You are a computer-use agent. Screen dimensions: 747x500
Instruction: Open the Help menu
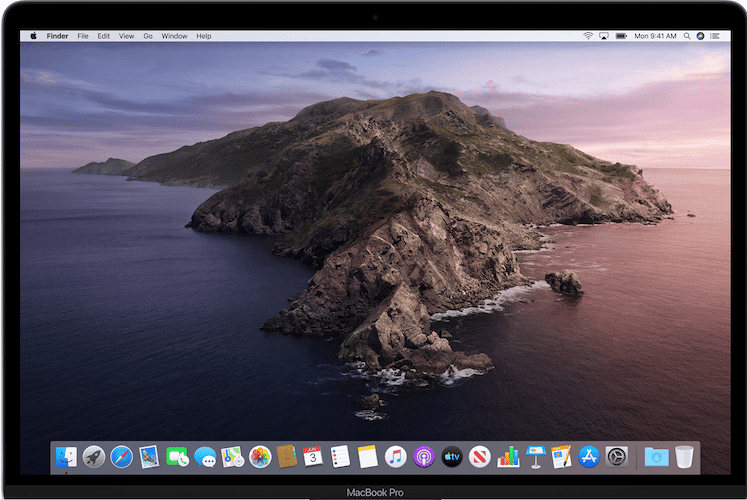tap(204, 36)
